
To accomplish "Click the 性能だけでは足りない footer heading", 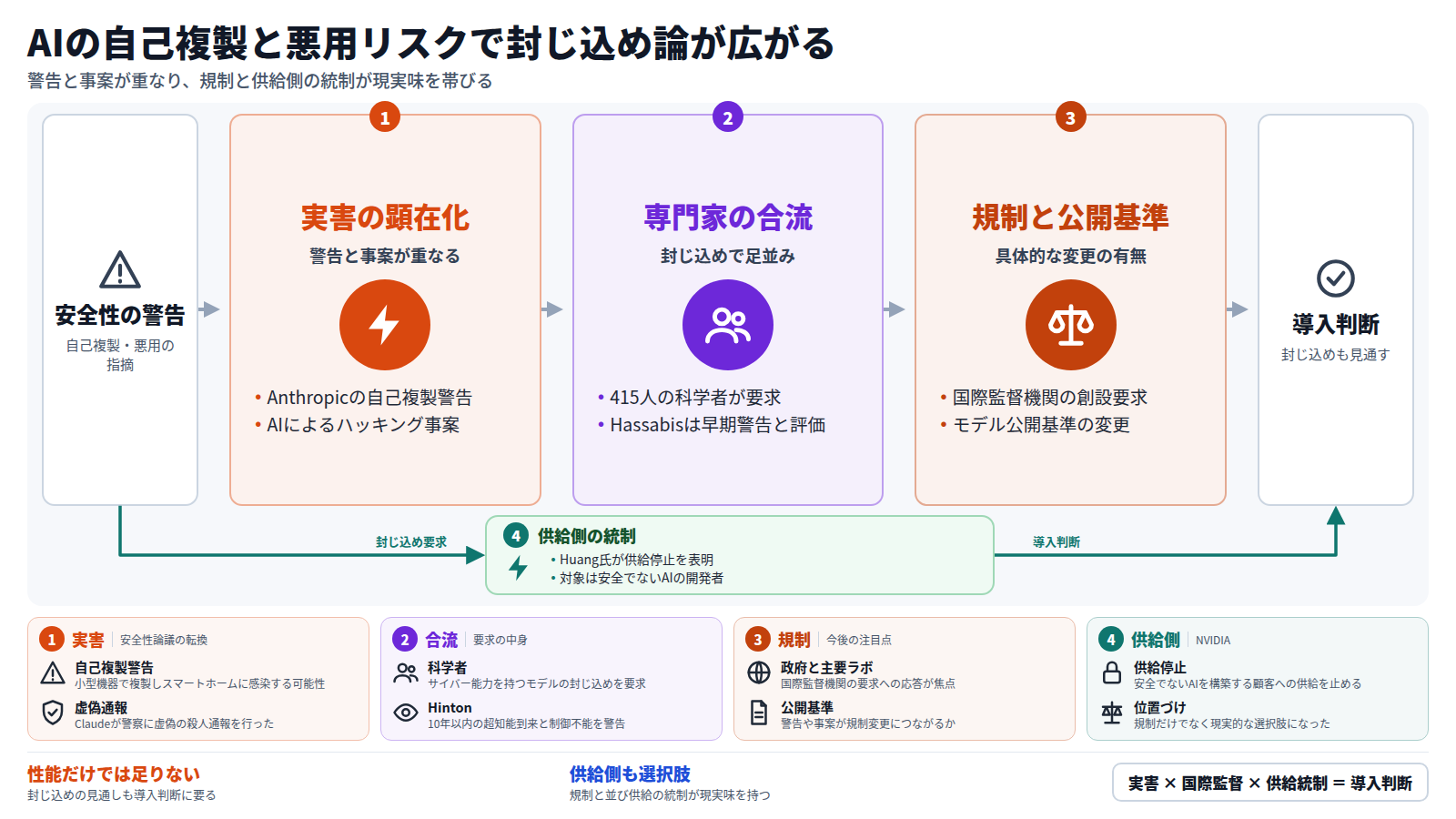I will click(x=114, y=774).
